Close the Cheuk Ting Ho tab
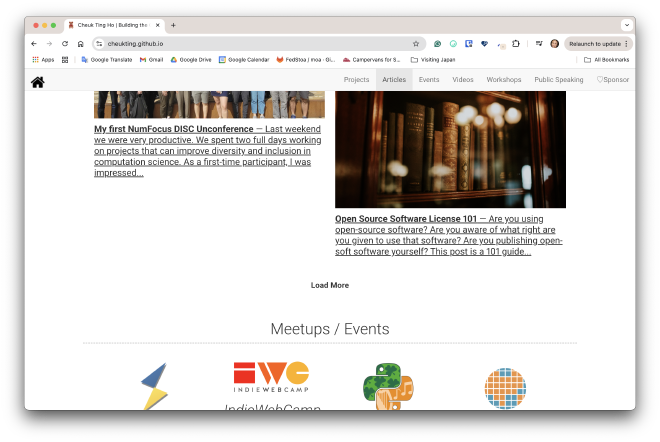This screenshot has height=442, width=660. click(158, 25)
